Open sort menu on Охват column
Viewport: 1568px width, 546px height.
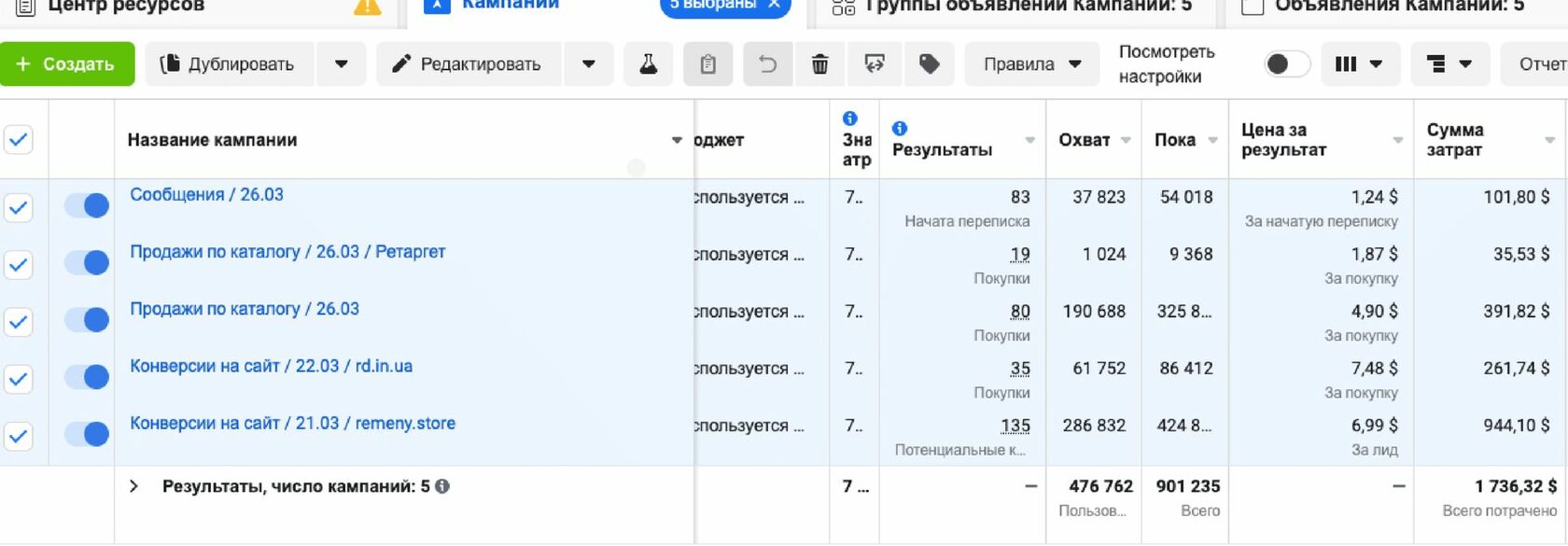1126,140
